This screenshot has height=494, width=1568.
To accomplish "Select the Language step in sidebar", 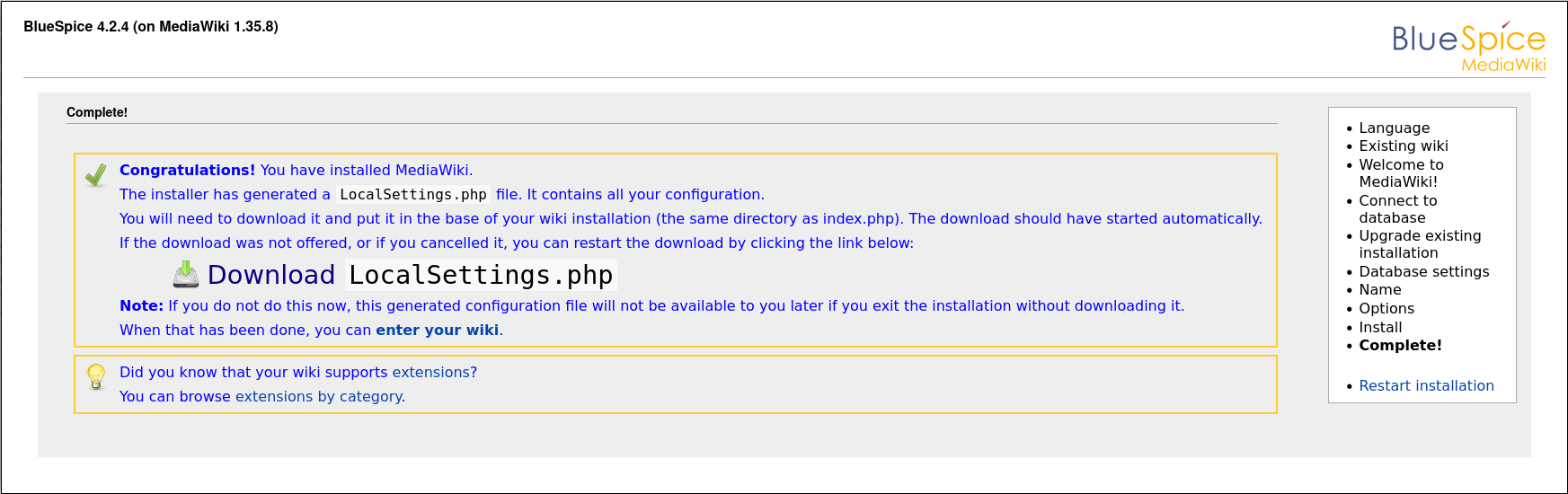I will click(x=1394, y=128).
